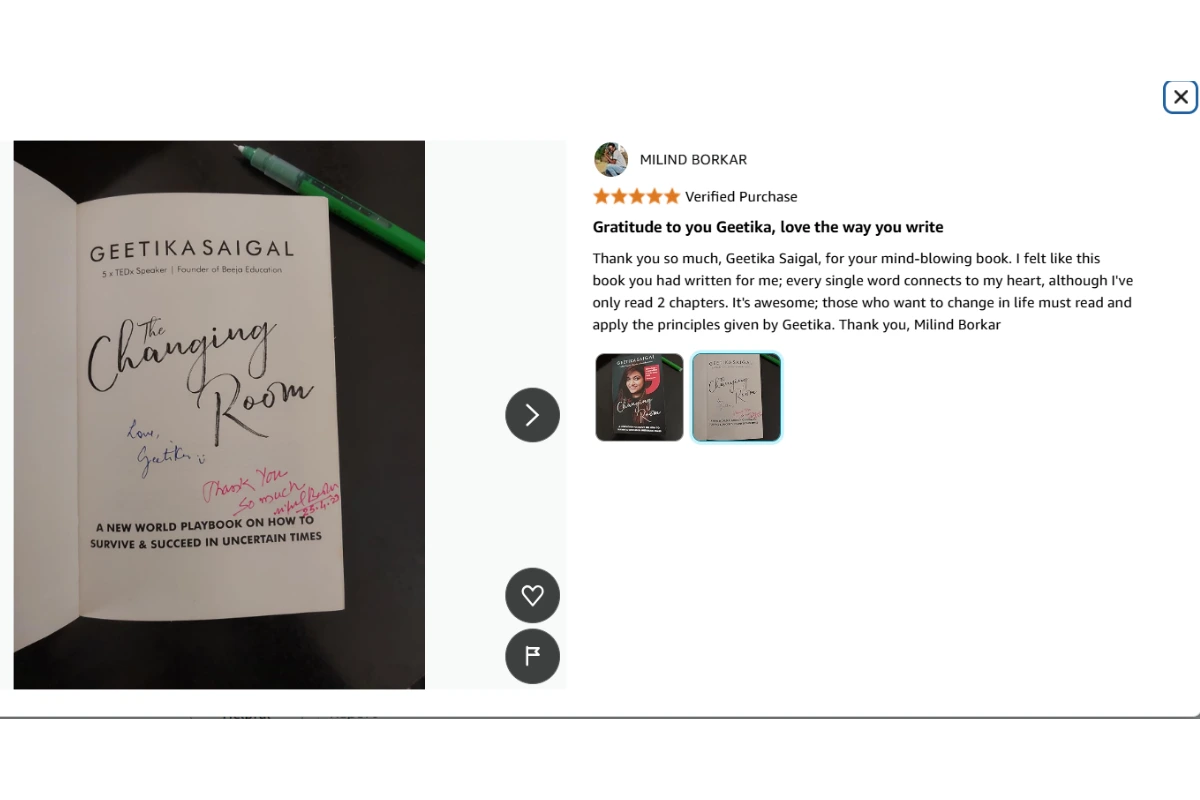Click the fifth orange rating star
This screenshot has width=1200, height=800.
(x=672, y=196)
